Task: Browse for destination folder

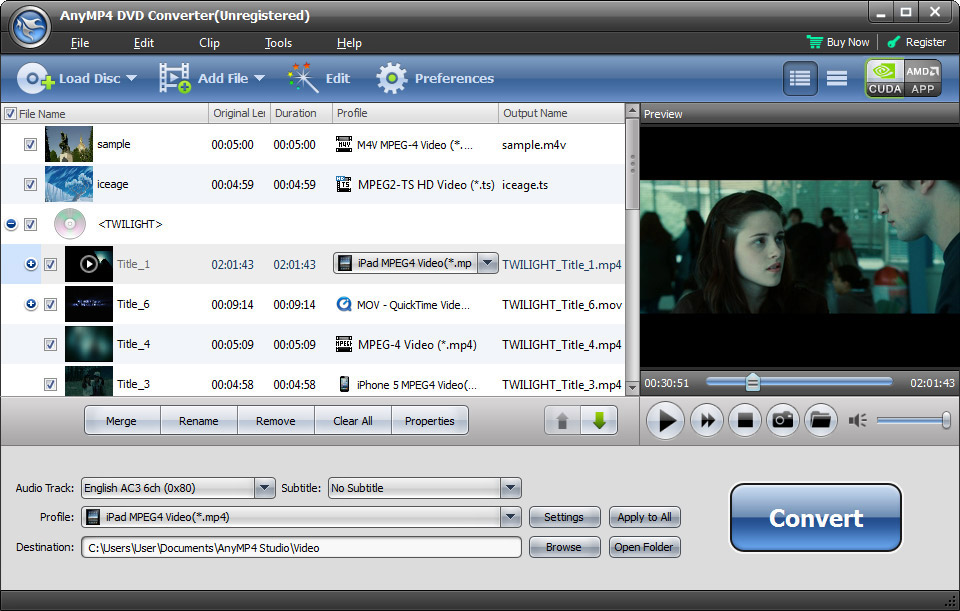Action: [564, 547]
